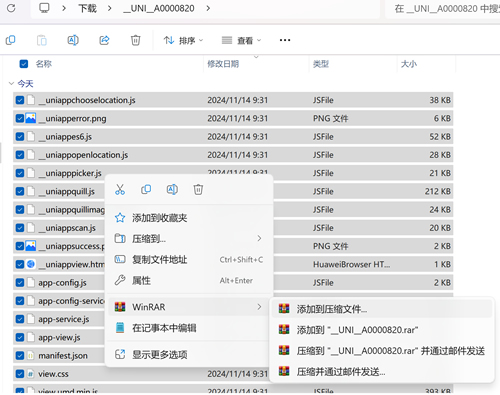Click the image icon of _uniappsuccess file
This screenshot has height=395, width=500.
31,246
